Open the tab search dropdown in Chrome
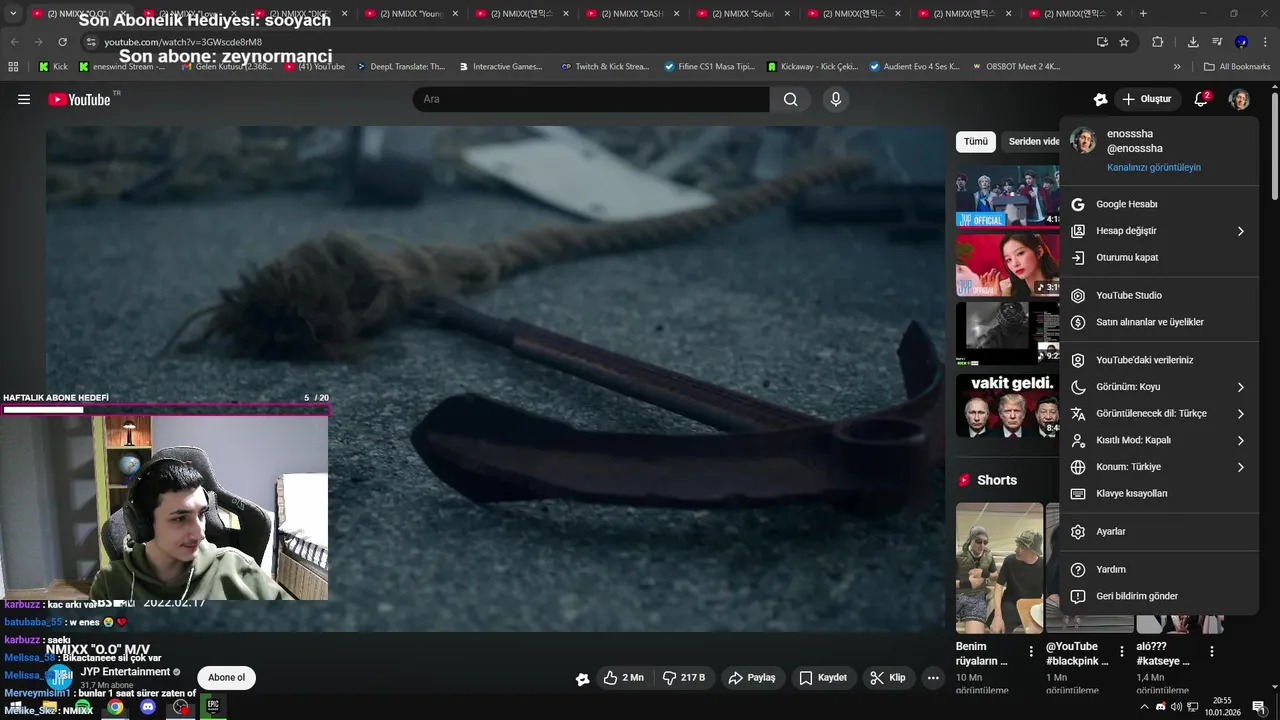 tap(13, 13)
